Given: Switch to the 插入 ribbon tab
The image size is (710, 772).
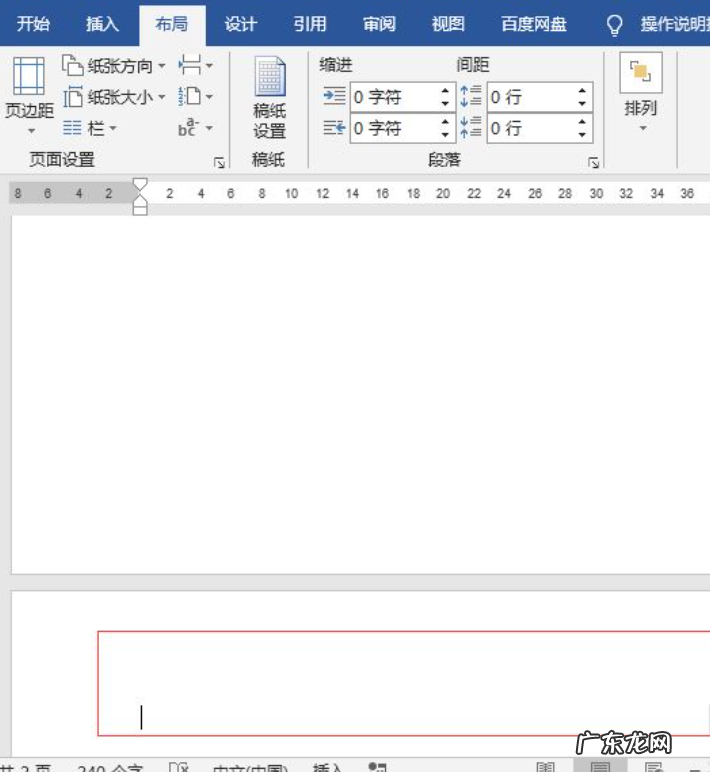Looking at the screenshot, I should (x=102, y=24).
